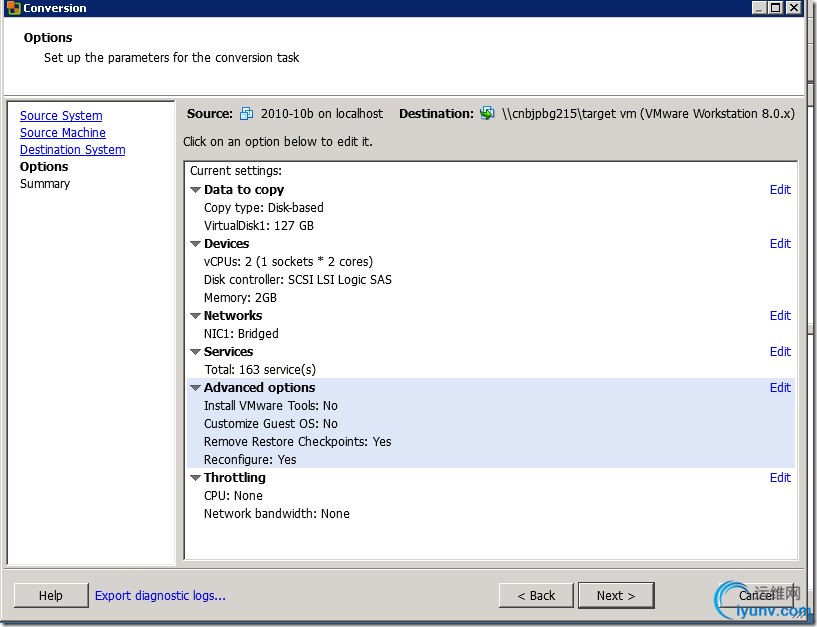The height and width of the screenshot is (627, 817).
Task: Click the Devices heading
Action: (x=227, y=243)
